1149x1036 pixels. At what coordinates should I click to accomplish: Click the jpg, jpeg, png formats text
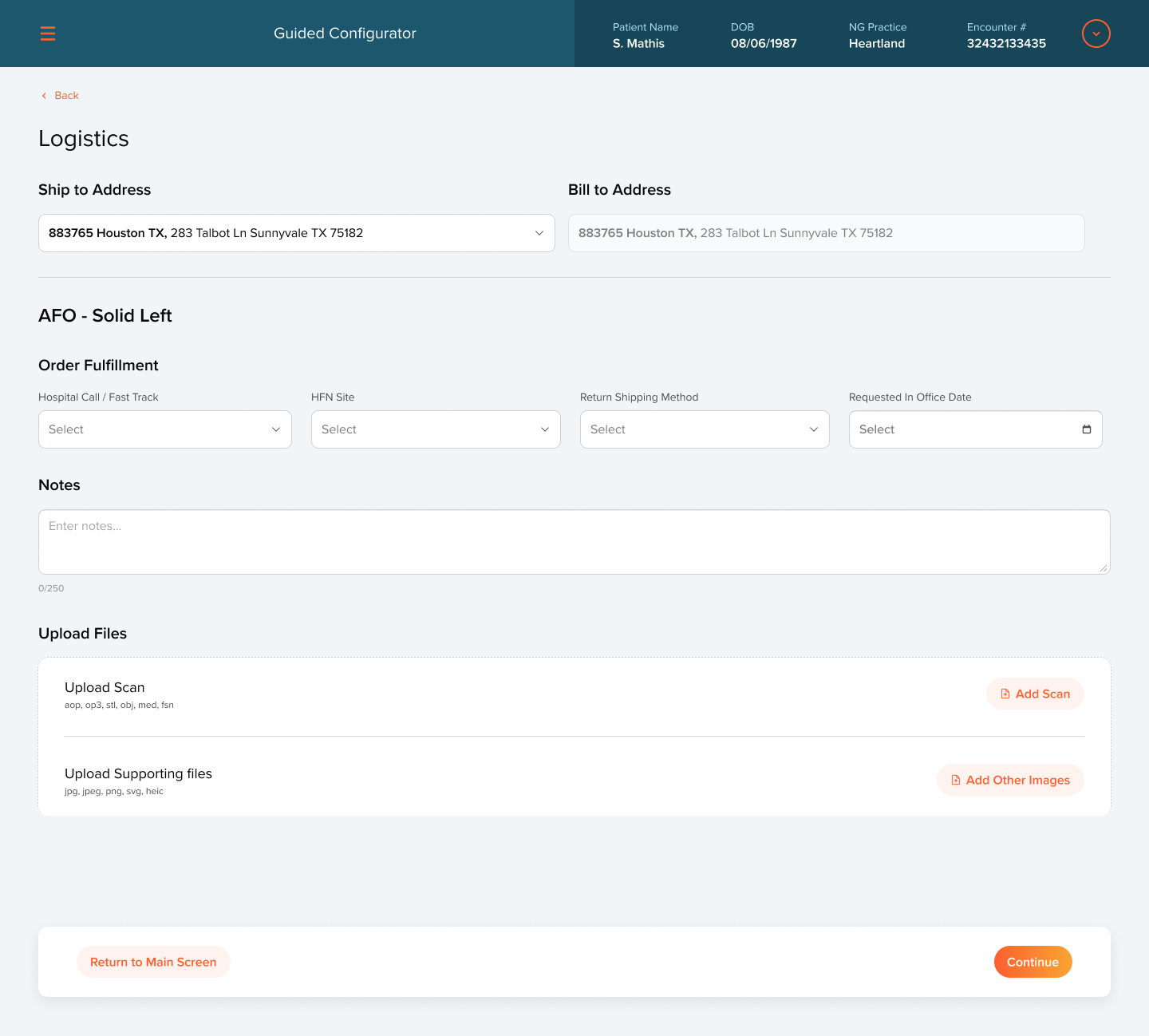tap(114, 791)
